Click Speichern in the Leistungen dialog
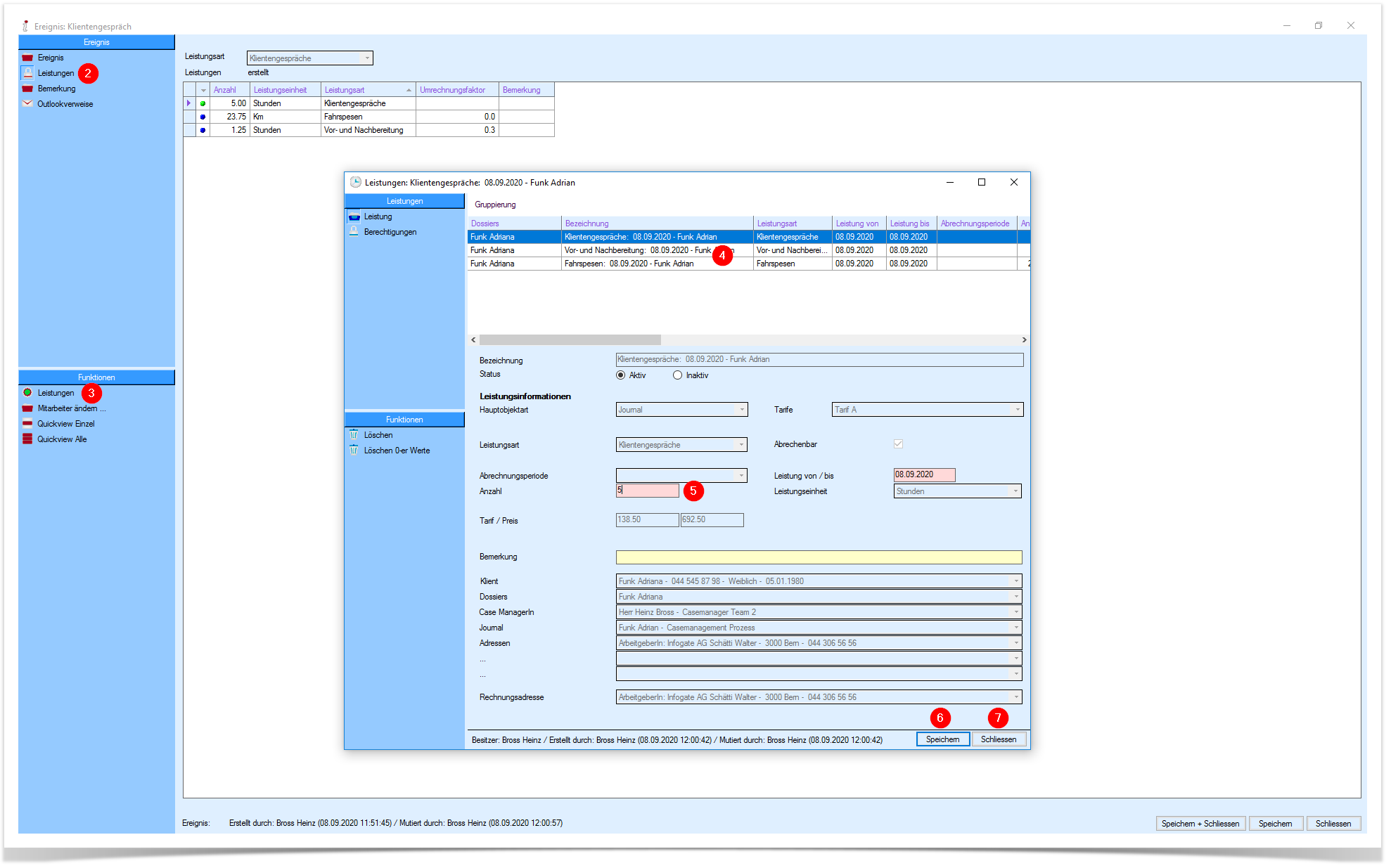 (x=942, y=739)
